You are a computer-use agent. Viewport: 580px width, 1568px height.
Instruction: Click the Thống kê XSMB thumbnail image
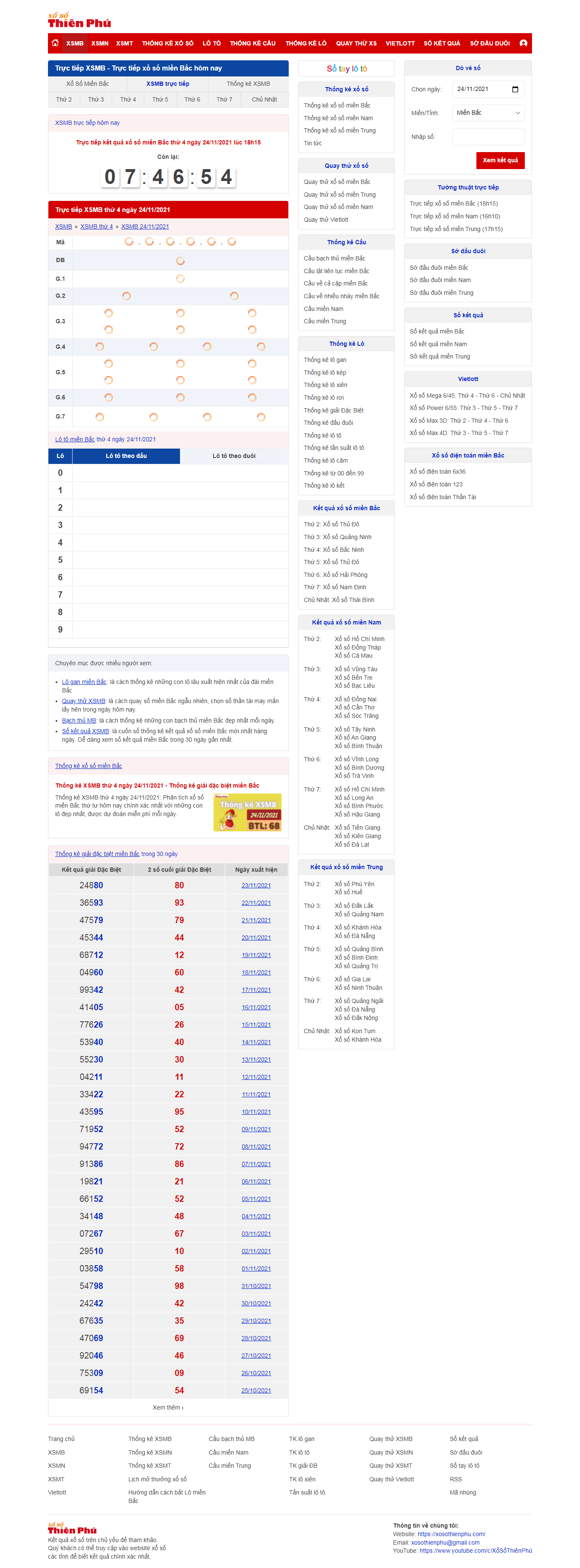point(247,812)
